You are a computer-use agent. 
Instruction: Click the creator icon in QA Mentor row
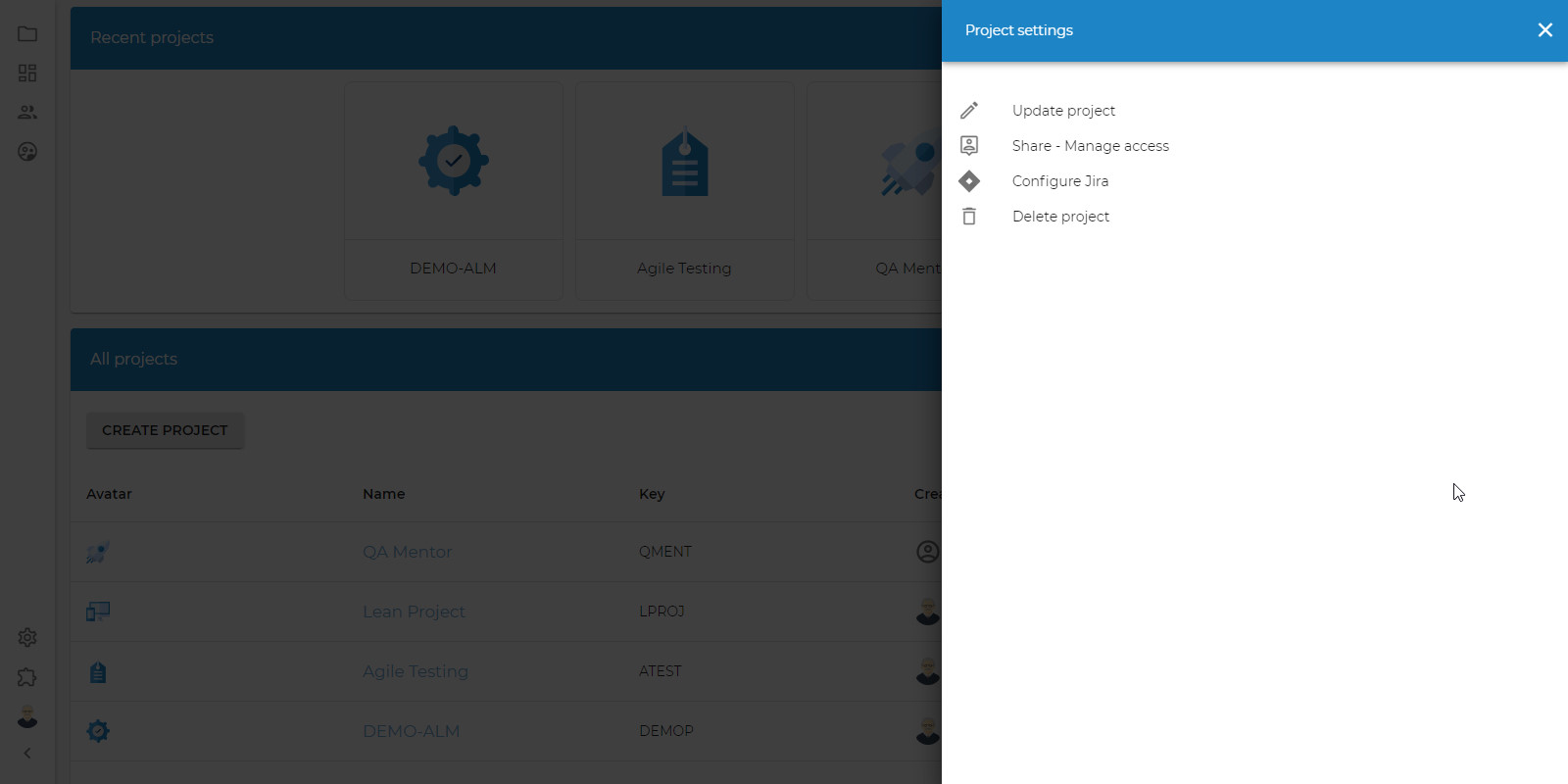[927, 552]
